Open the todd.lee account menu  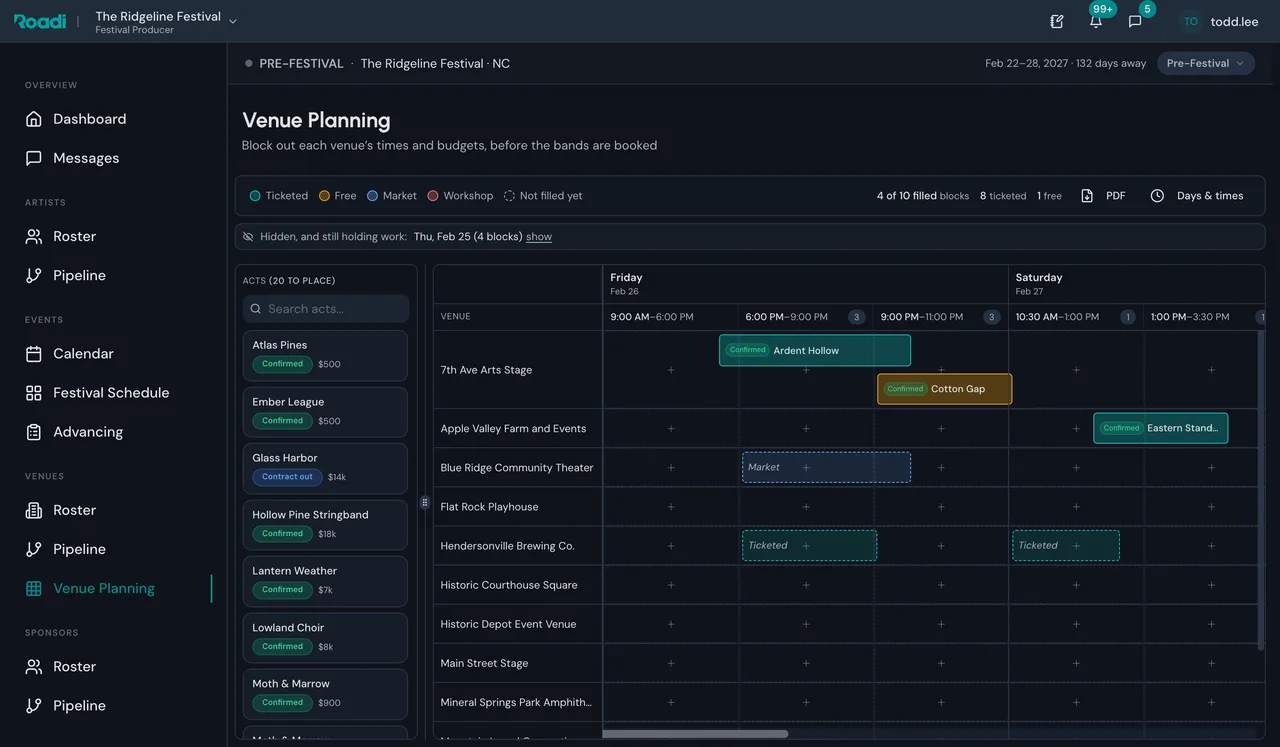click(1219, 21)
